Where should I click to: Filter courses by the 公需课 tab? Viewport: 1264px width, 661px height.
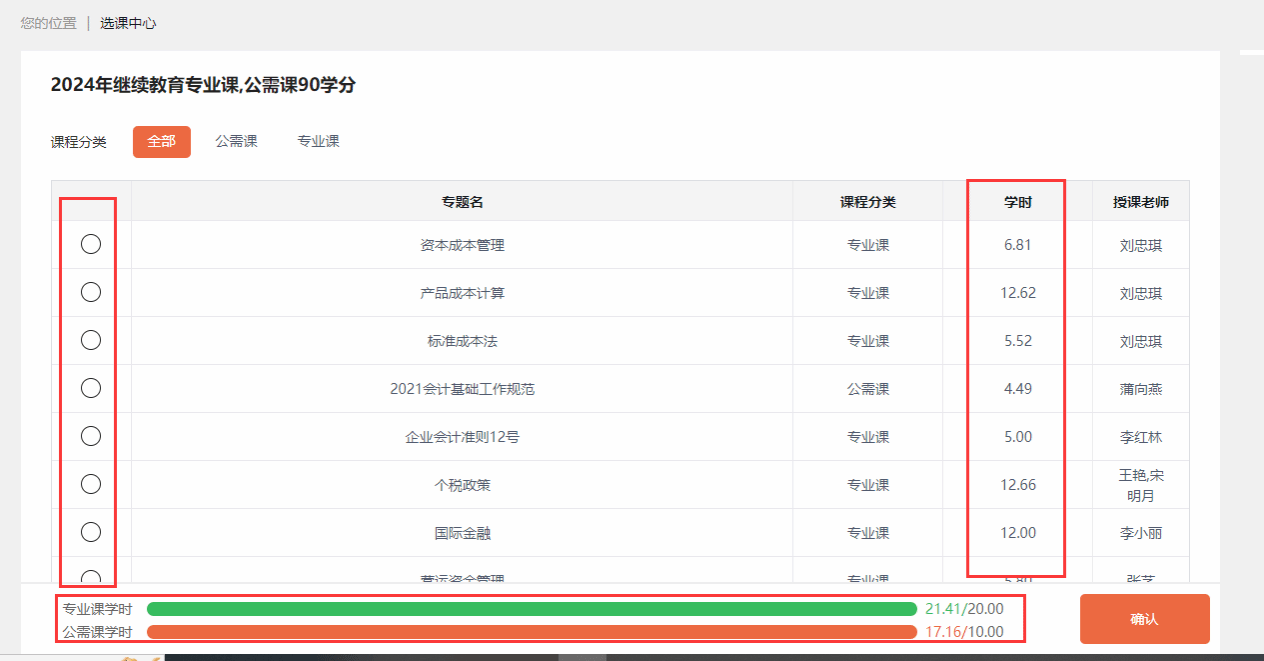(x=236, y=142)
